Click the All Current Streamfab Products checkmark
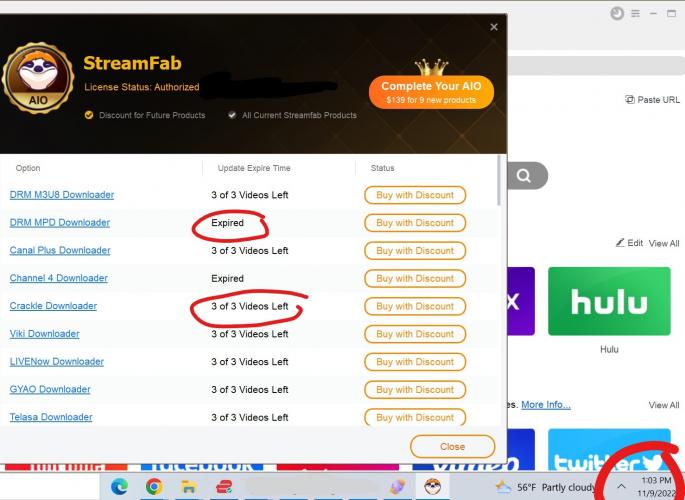 coord(232,115)
